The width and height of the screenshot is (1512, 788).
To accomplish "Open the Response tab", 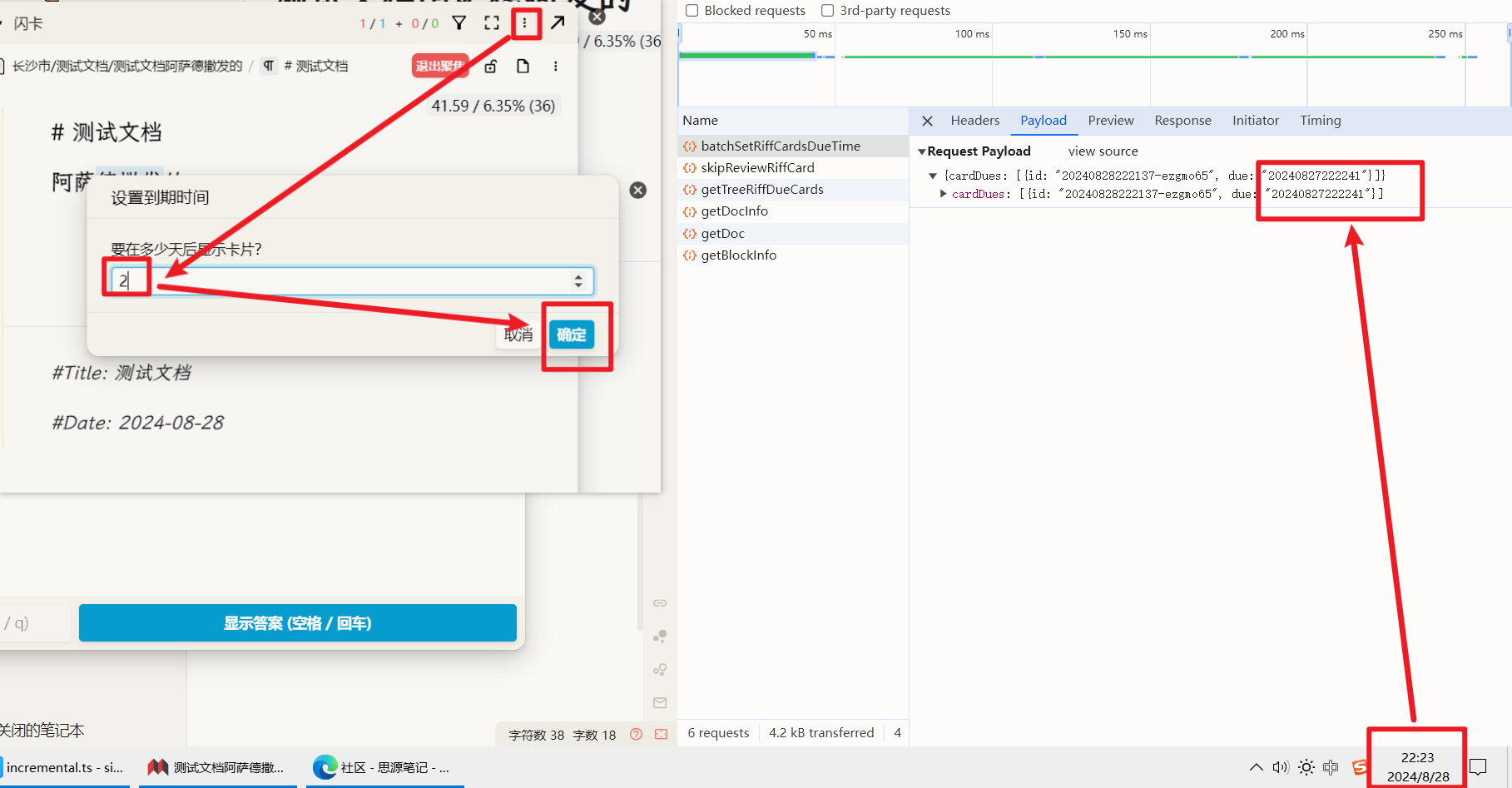I will [x=1182, y=121].
